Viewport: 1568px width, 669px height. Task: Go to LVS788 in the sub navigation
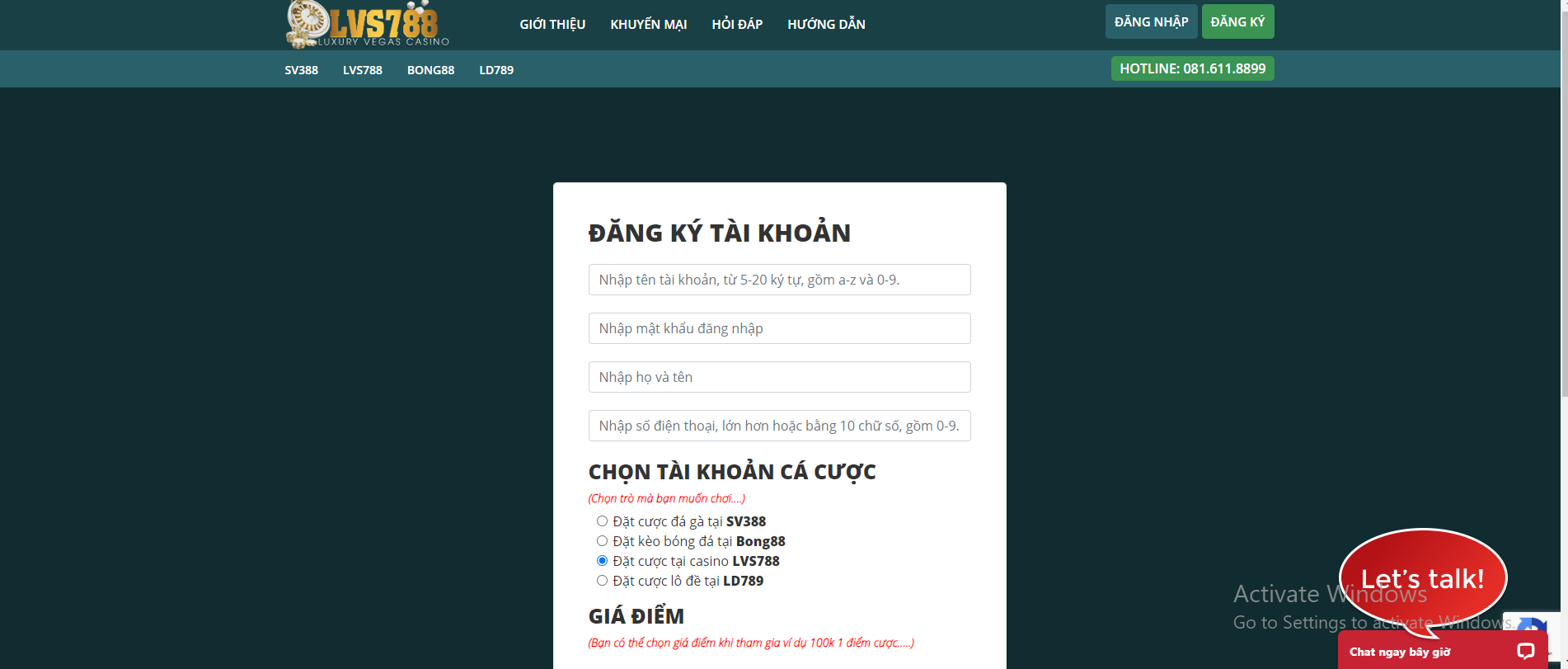point(363,70)
